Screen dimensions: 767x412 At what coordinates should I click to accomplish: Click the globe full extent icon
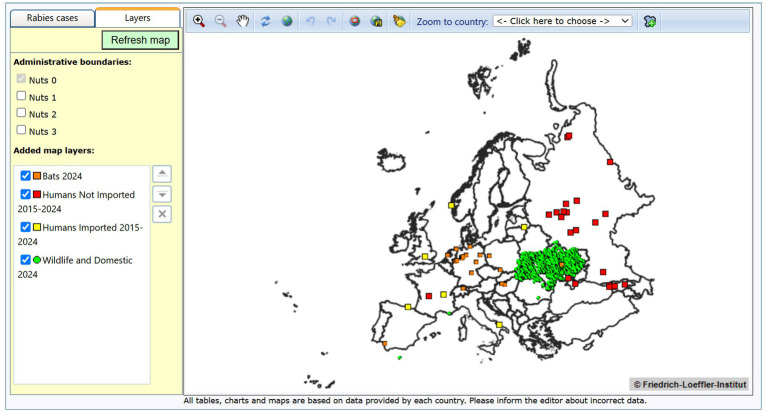pos(287,21)
